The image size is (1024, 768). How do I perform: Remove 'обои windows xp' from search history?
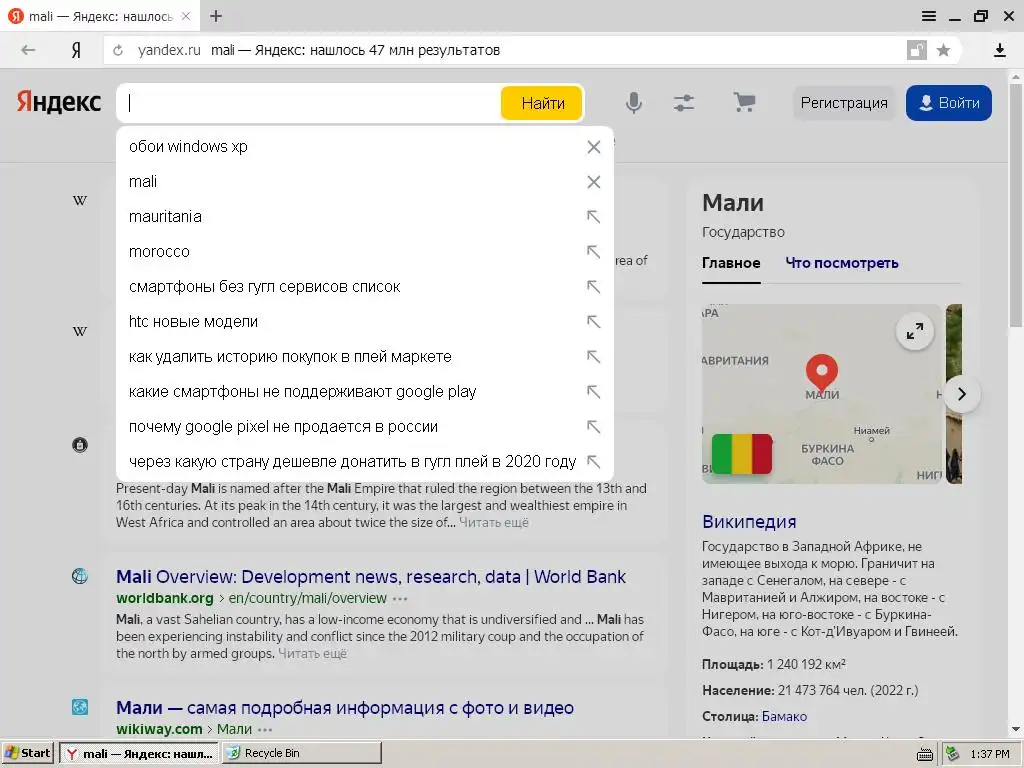[x=594, y=147]
